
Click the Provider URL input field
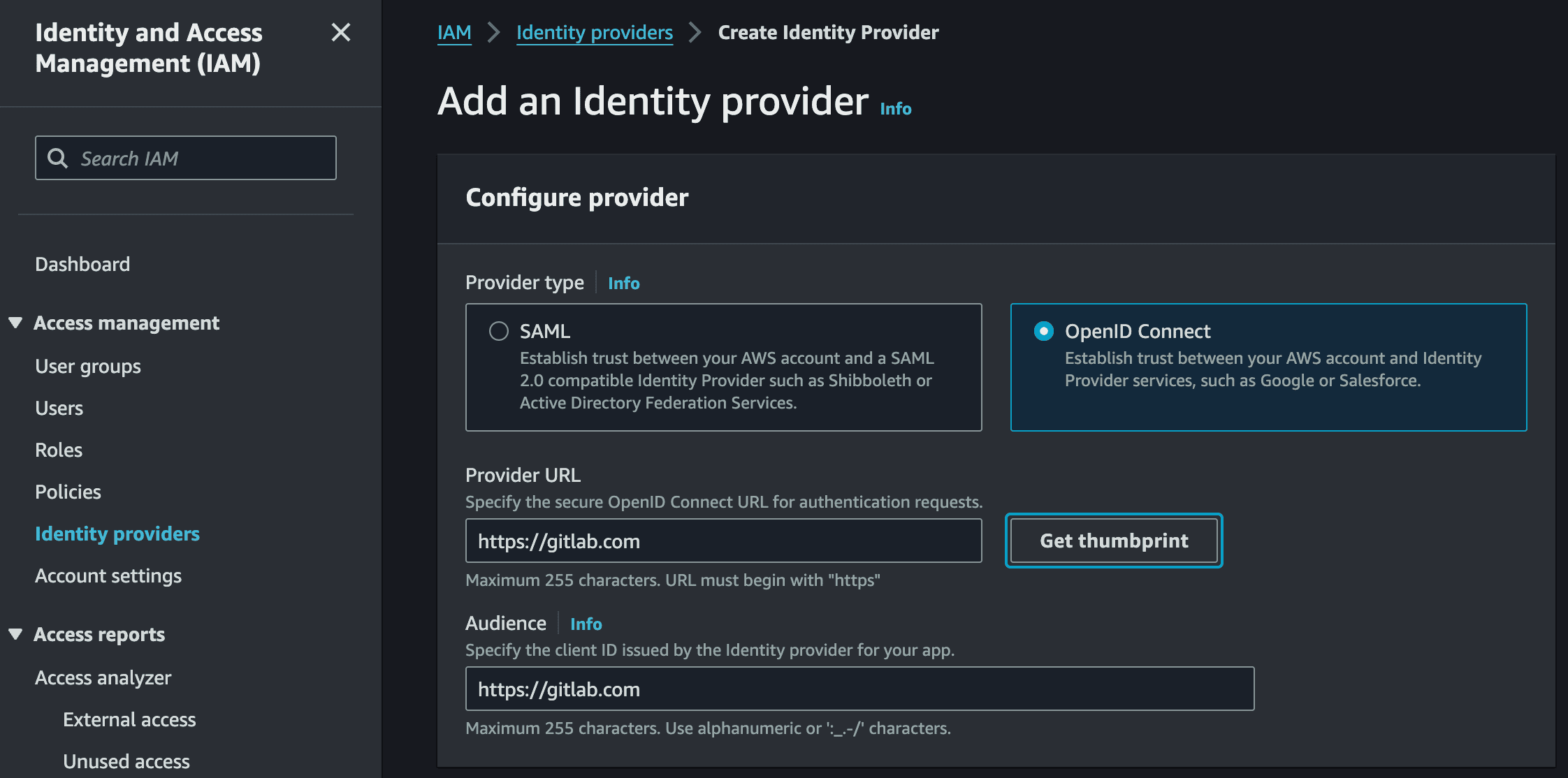[x=724, y=541]
